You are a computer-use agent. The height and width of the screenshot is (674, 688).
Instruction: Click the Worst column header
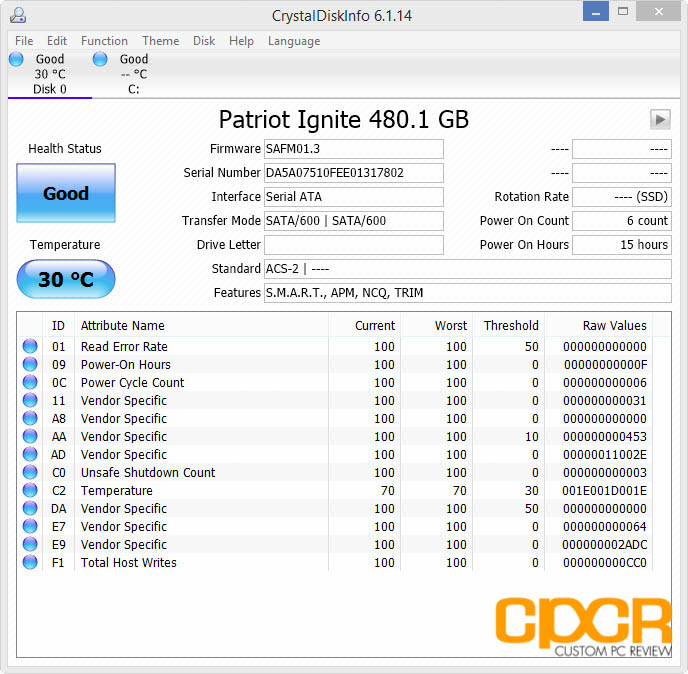point(436,326)
